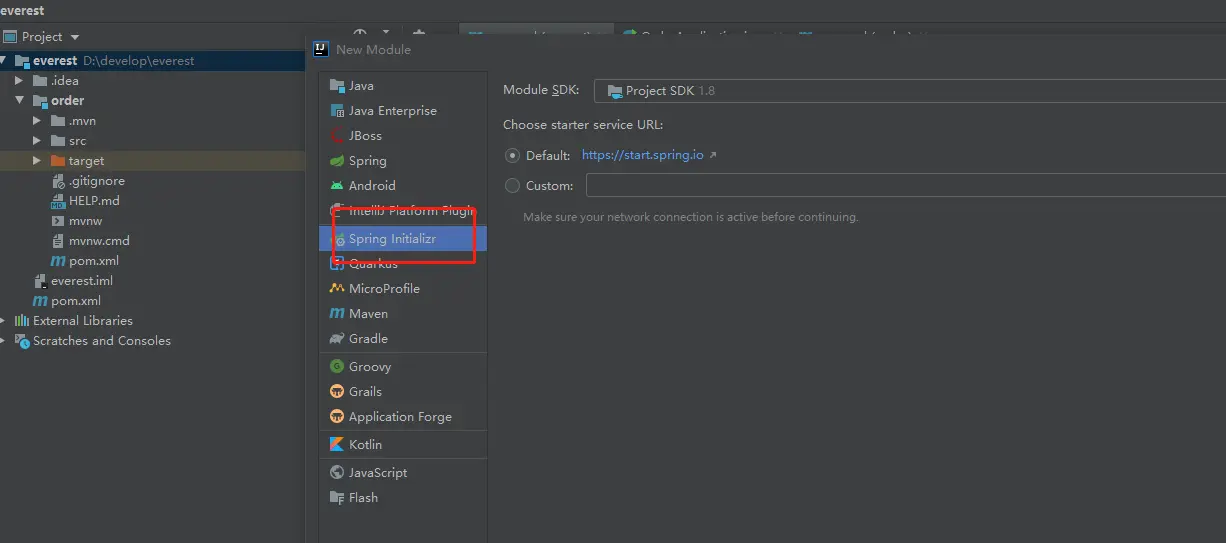This screenshot has width=1226, height=543.
Task: Collapse the order module folder
Action: [x=19, y=101]
